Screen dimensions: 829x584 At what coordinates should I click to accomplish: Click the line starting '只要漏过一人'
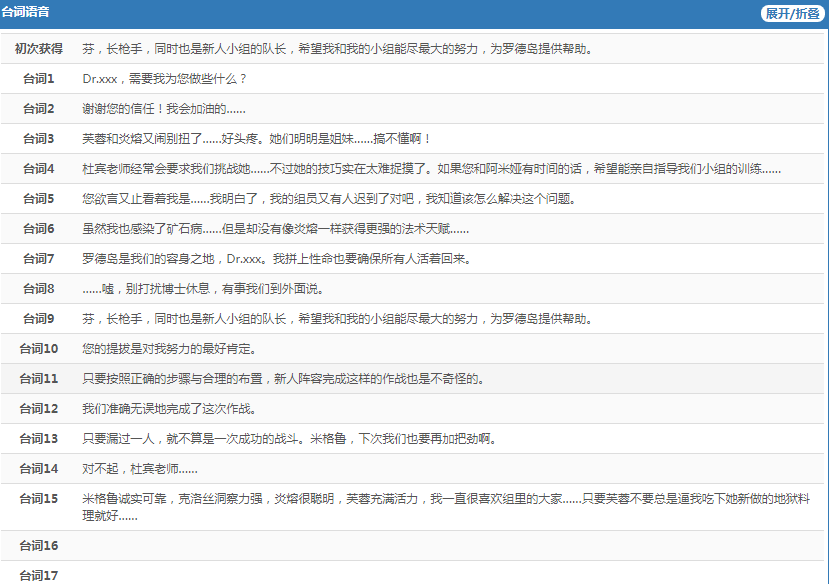point(289,439)
